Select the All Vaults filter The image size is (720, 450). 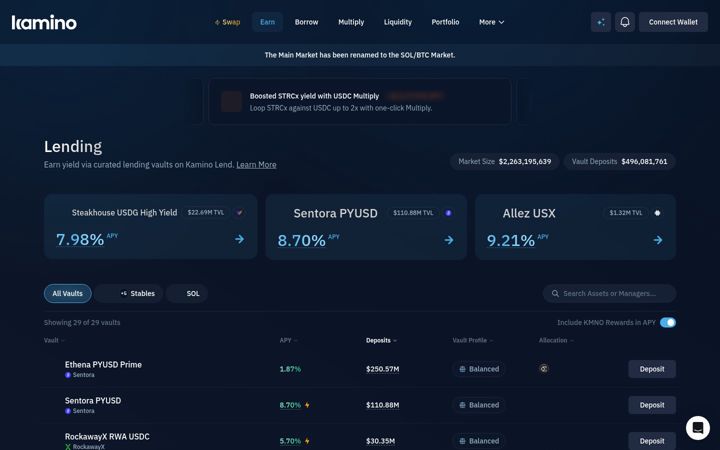point(68,293)
